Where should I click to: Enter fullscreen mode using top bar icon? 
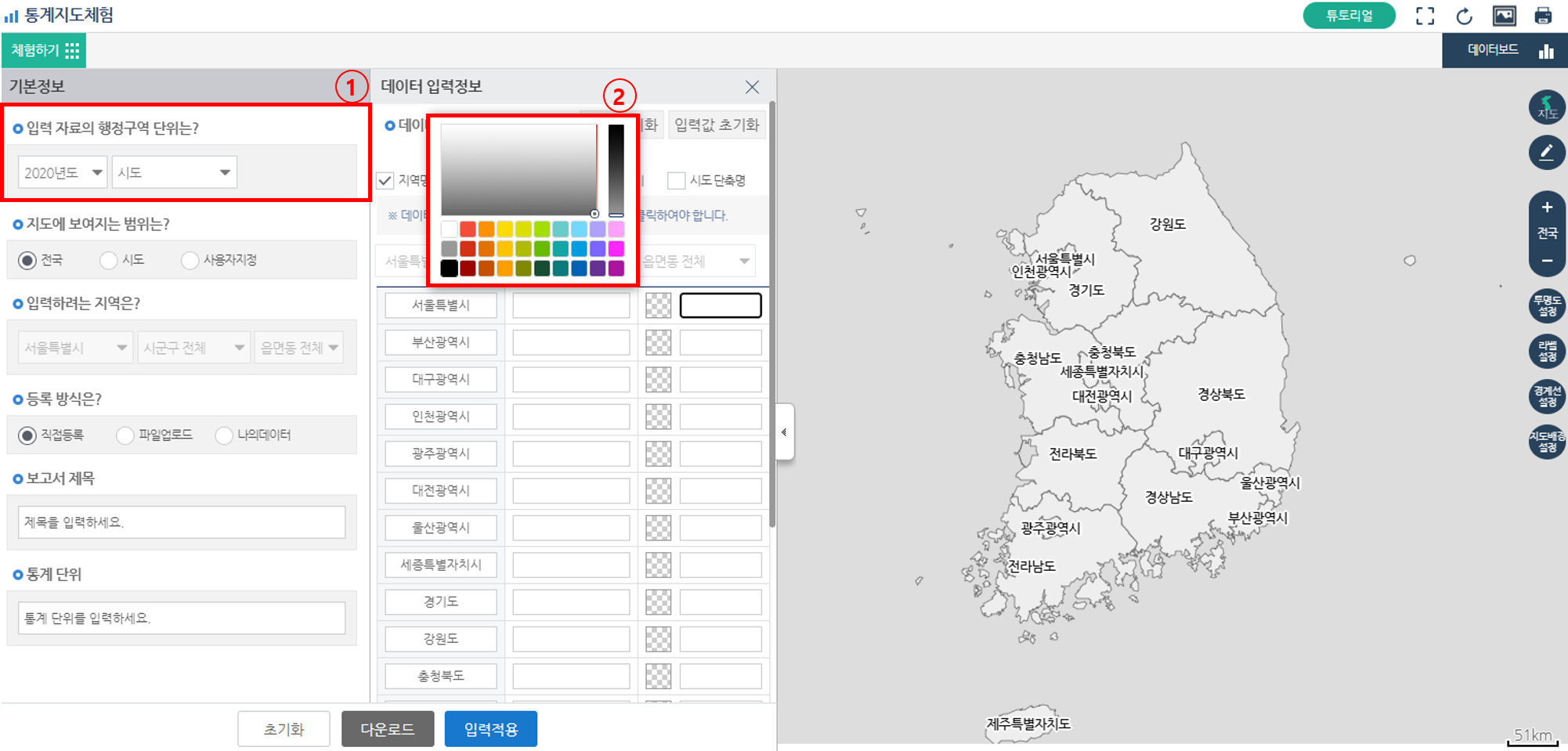click(x=1425, y=16)
